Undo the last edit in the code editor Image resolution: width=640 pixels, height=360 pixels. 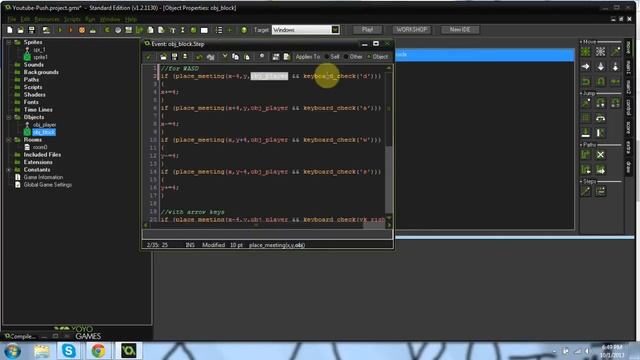pyautogui.click(x=199, y=57)
